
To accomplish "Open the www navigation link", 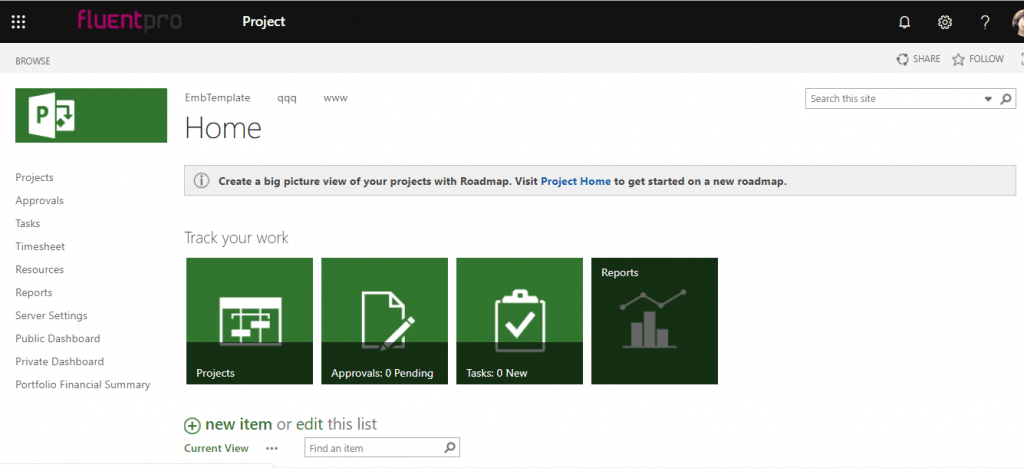I will 336,98.
